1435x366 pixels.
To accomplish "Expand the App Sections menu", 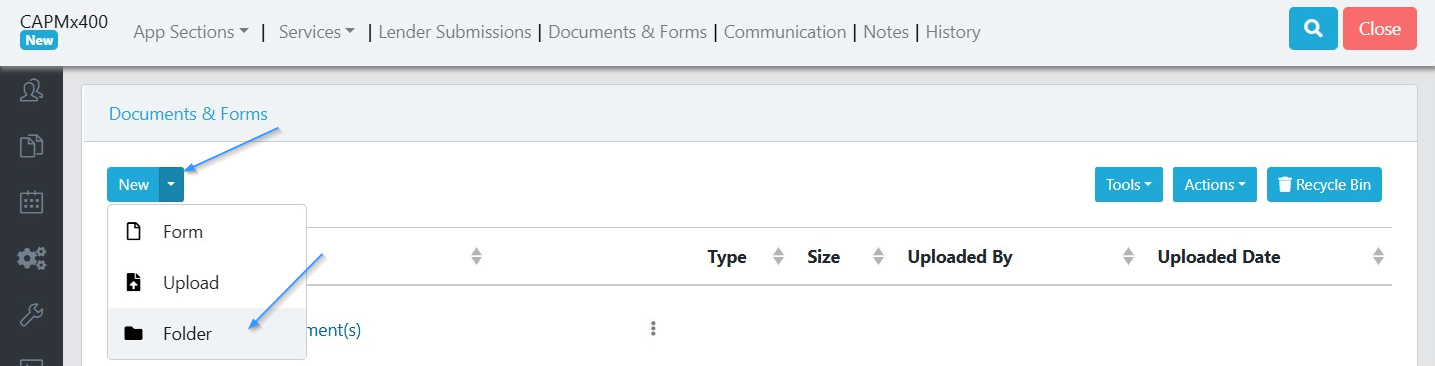I will [x=191, y=32].
